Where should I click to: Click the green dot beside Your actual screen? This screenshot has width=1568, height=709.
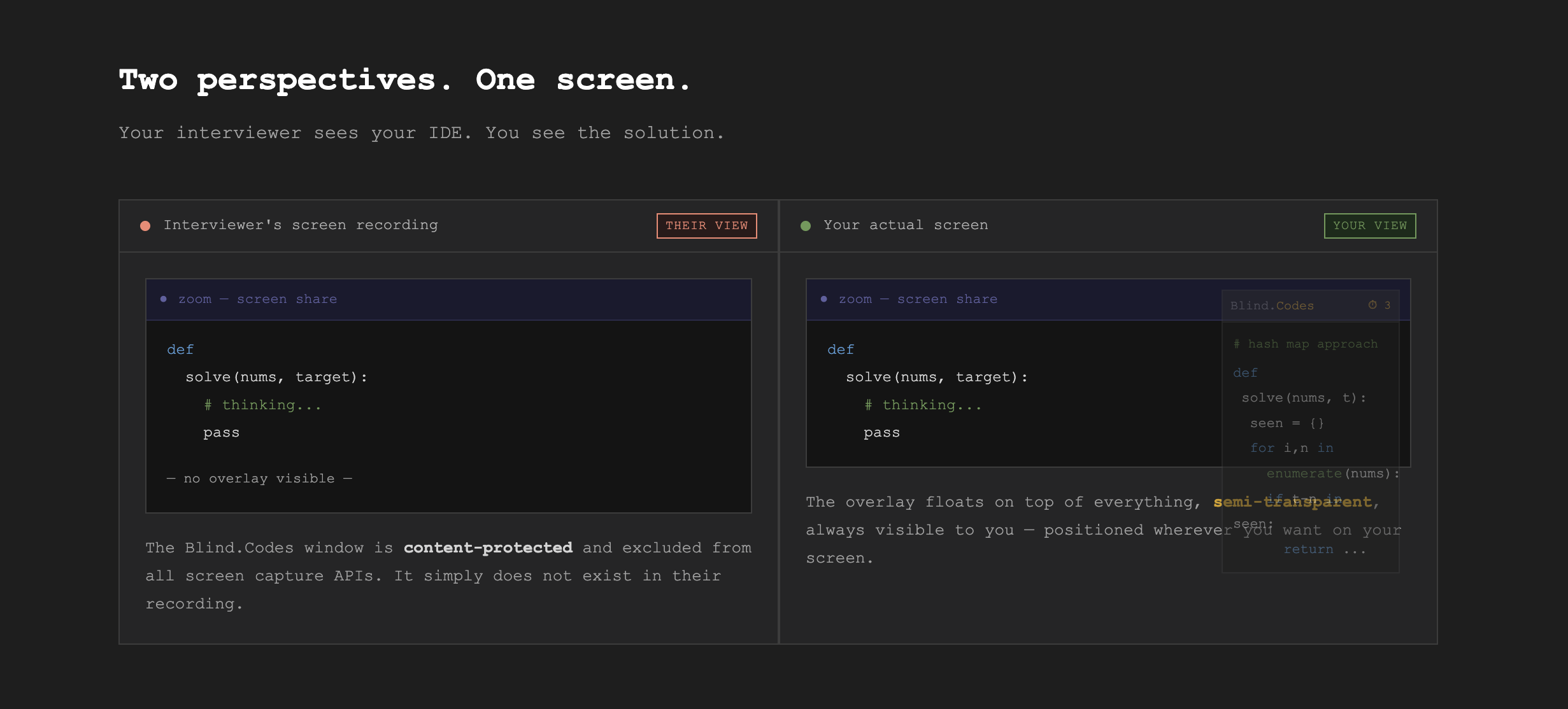pyautogui.click(x=806, y=226)
